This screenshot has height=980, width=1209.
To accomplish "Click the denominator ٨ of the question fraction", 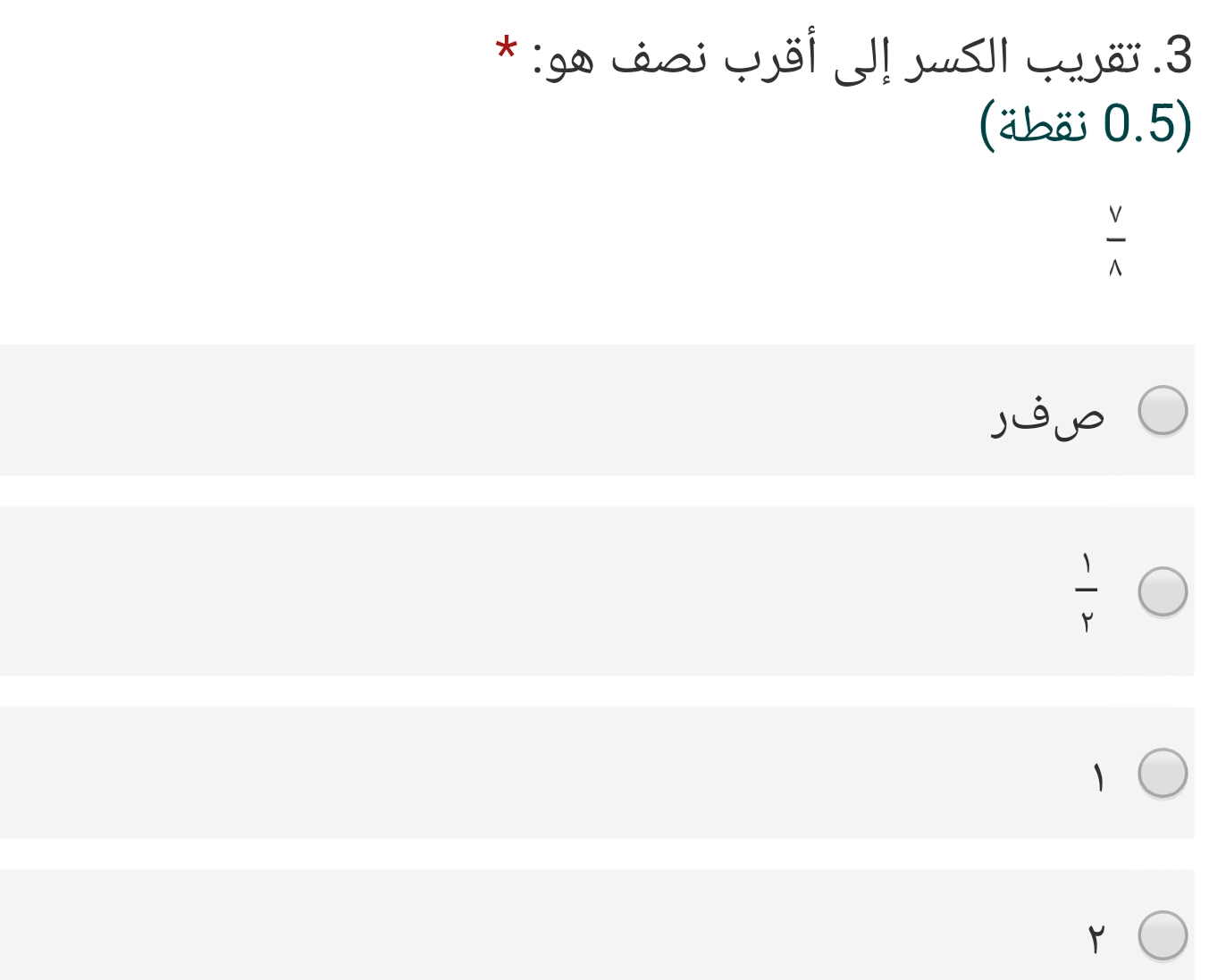I will [1115, 268].
